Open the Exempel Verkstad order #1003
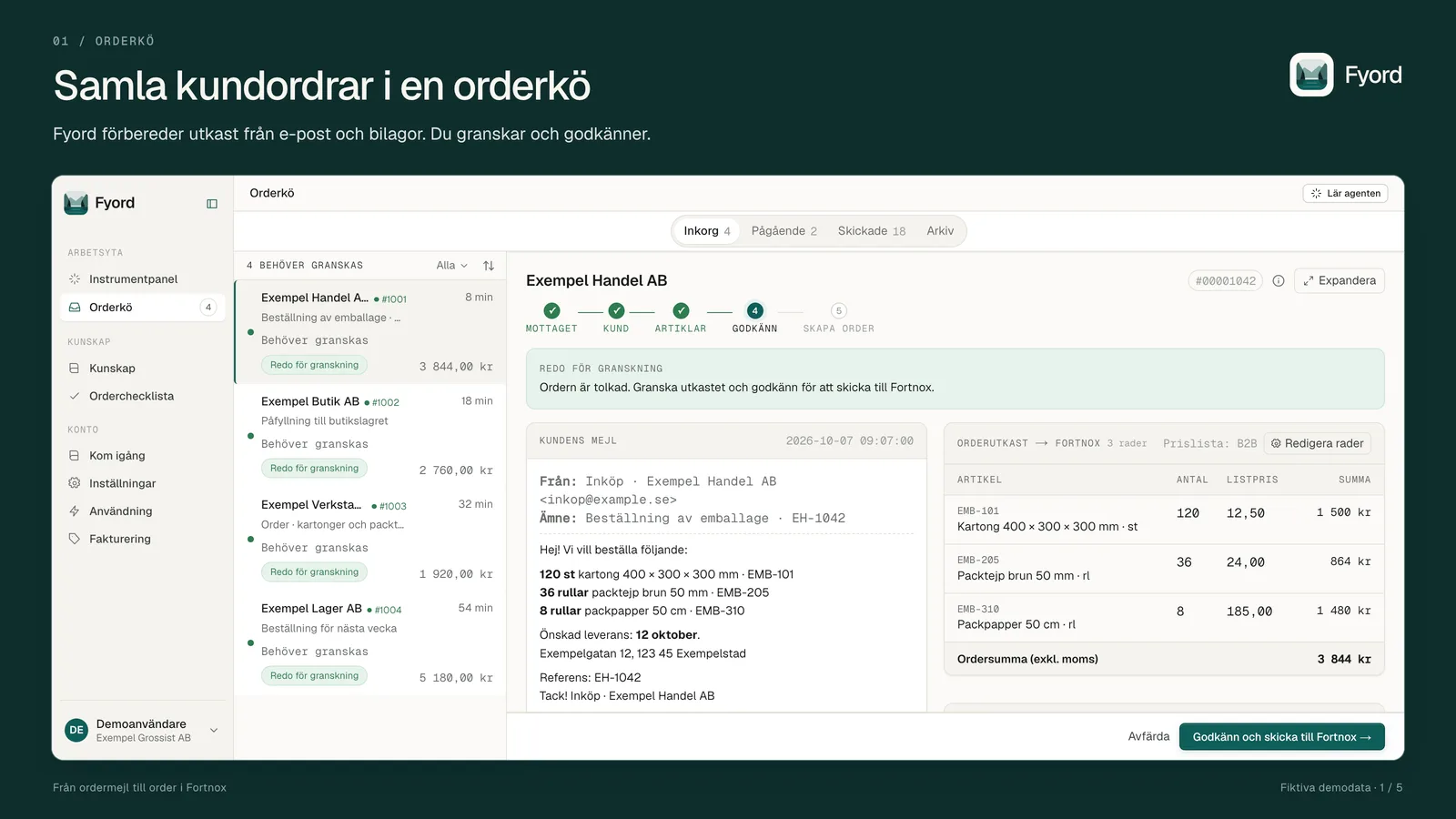The width and height of the screenshot is (1456, 819). [x=370, y=539]
